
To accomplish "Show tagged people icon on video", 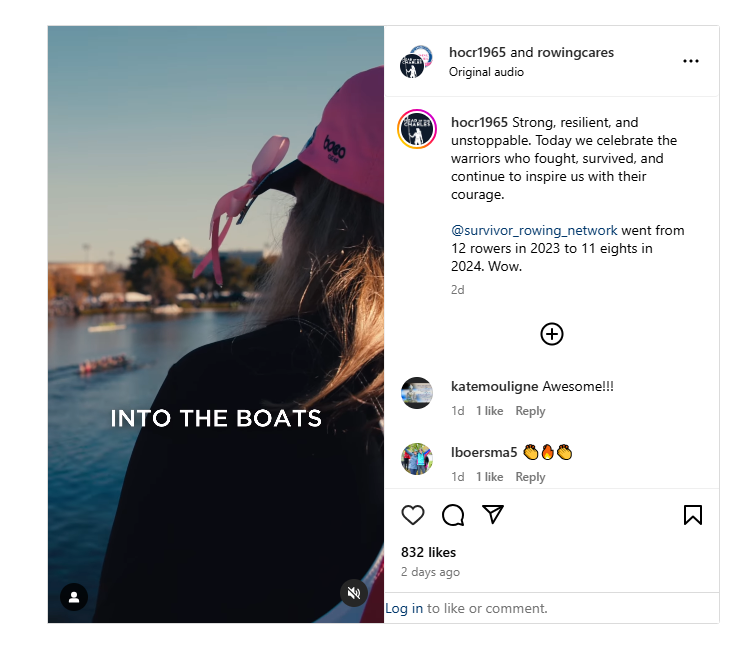I will pos(74,597).
